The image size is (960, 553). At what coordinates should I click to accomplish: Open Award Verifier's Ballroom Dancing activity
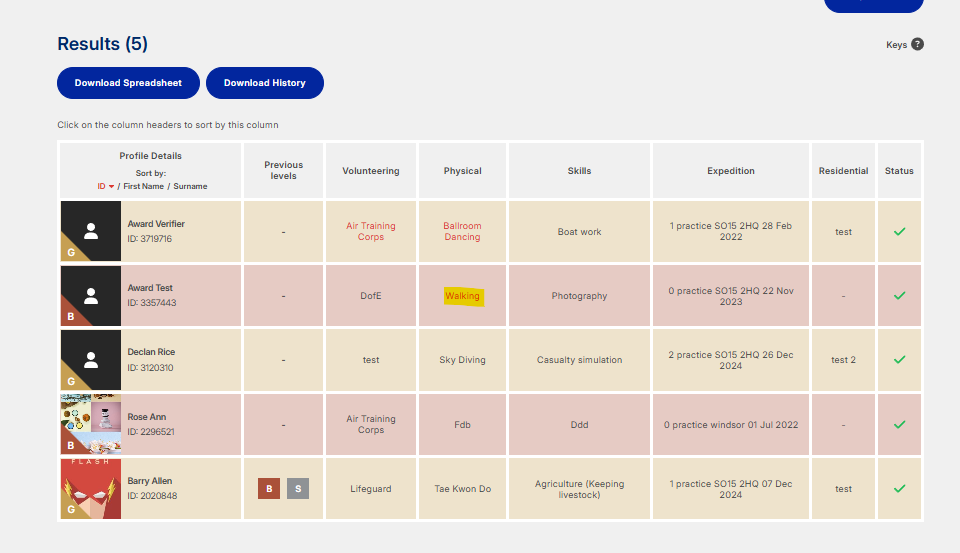(462, 231)
